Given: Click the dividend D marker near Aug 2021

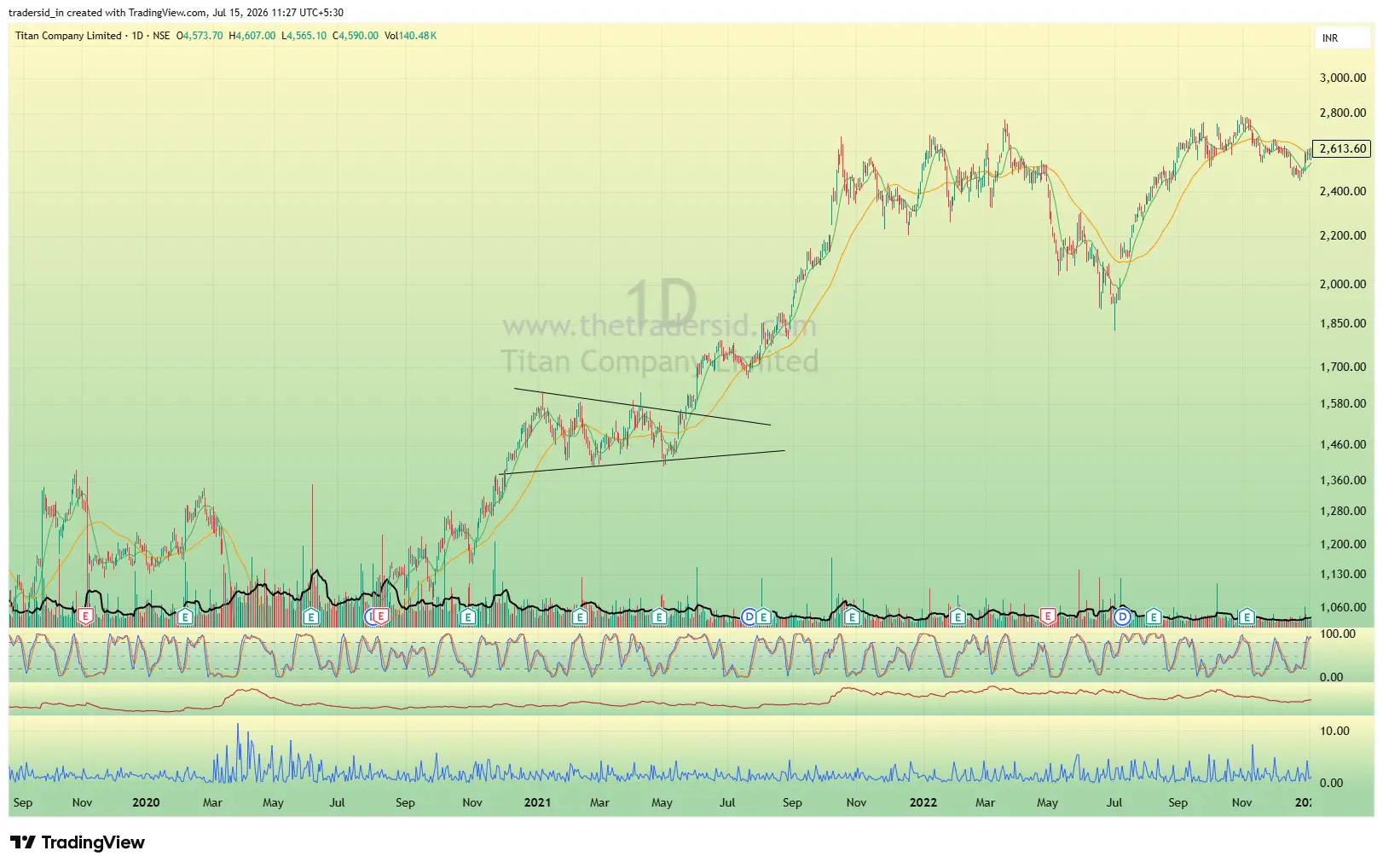Looking at the screenshot, I should (749, 616).
